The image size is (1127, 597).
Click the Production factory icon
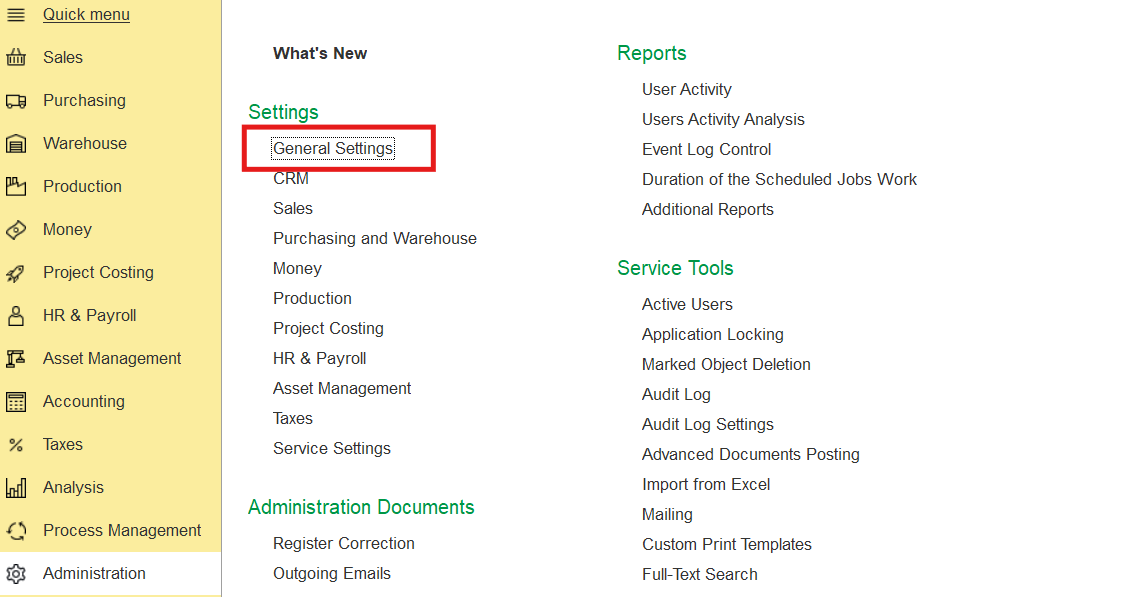pyautogui.click(x=16, y=187)
